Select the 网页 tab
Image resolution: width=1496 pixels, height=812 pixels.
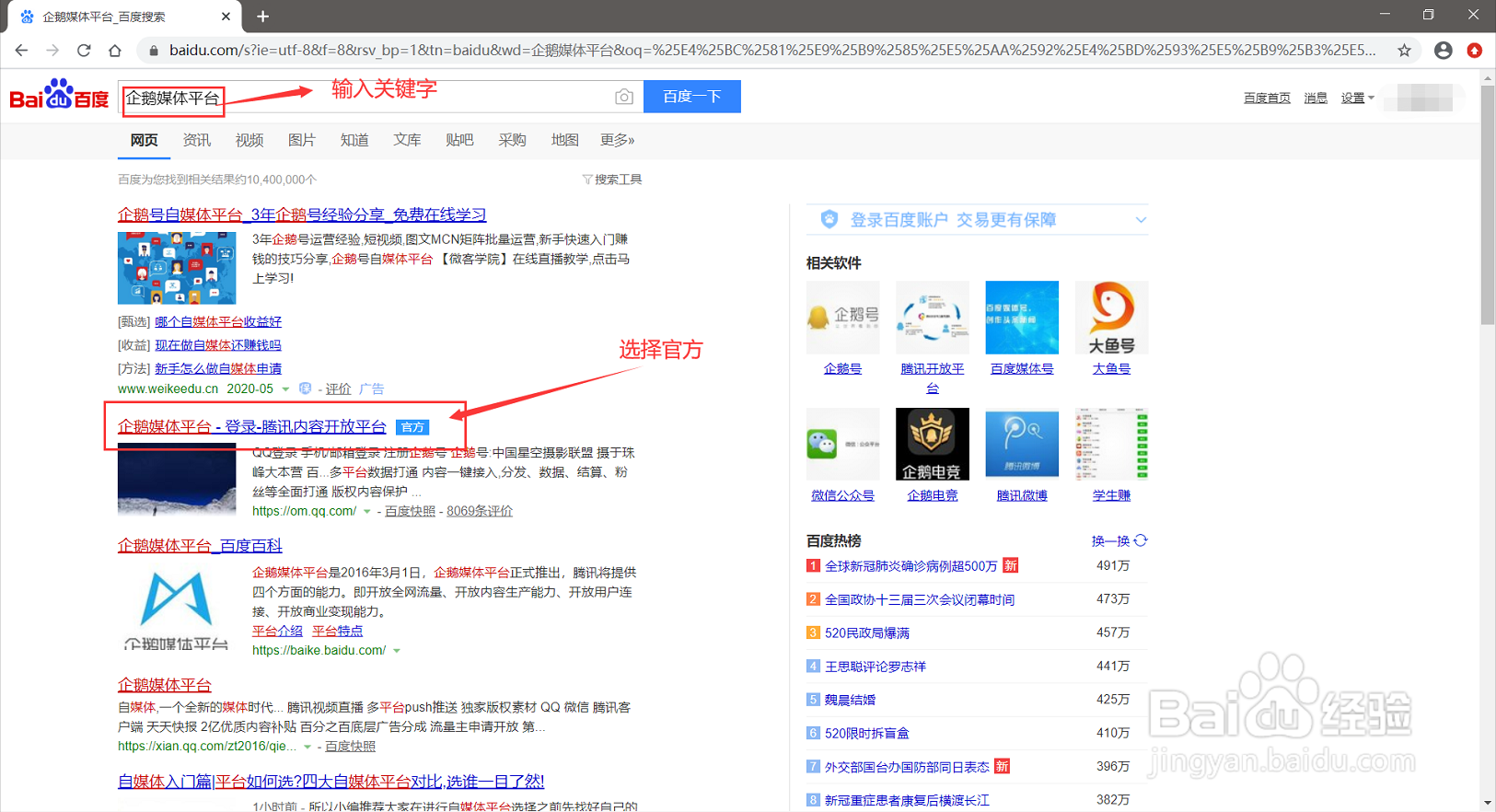(x=144, y=140)
